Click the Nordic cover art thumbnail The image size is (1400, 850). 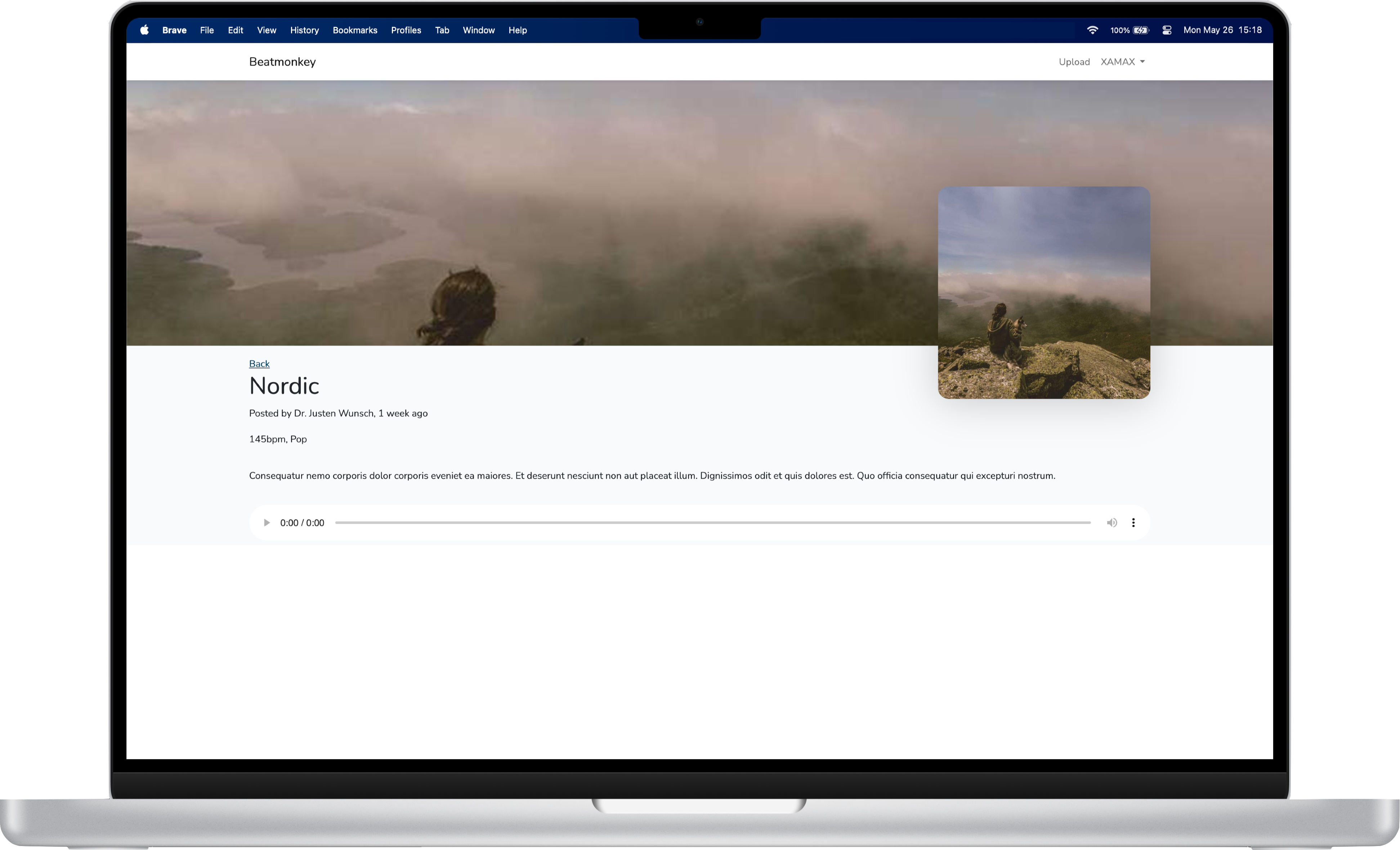pyautogui.click(x=1044, y=292)
